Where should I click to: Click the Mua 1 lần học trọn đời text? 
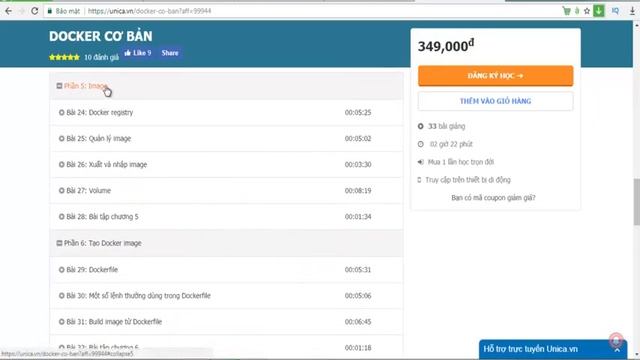point(461,162)
